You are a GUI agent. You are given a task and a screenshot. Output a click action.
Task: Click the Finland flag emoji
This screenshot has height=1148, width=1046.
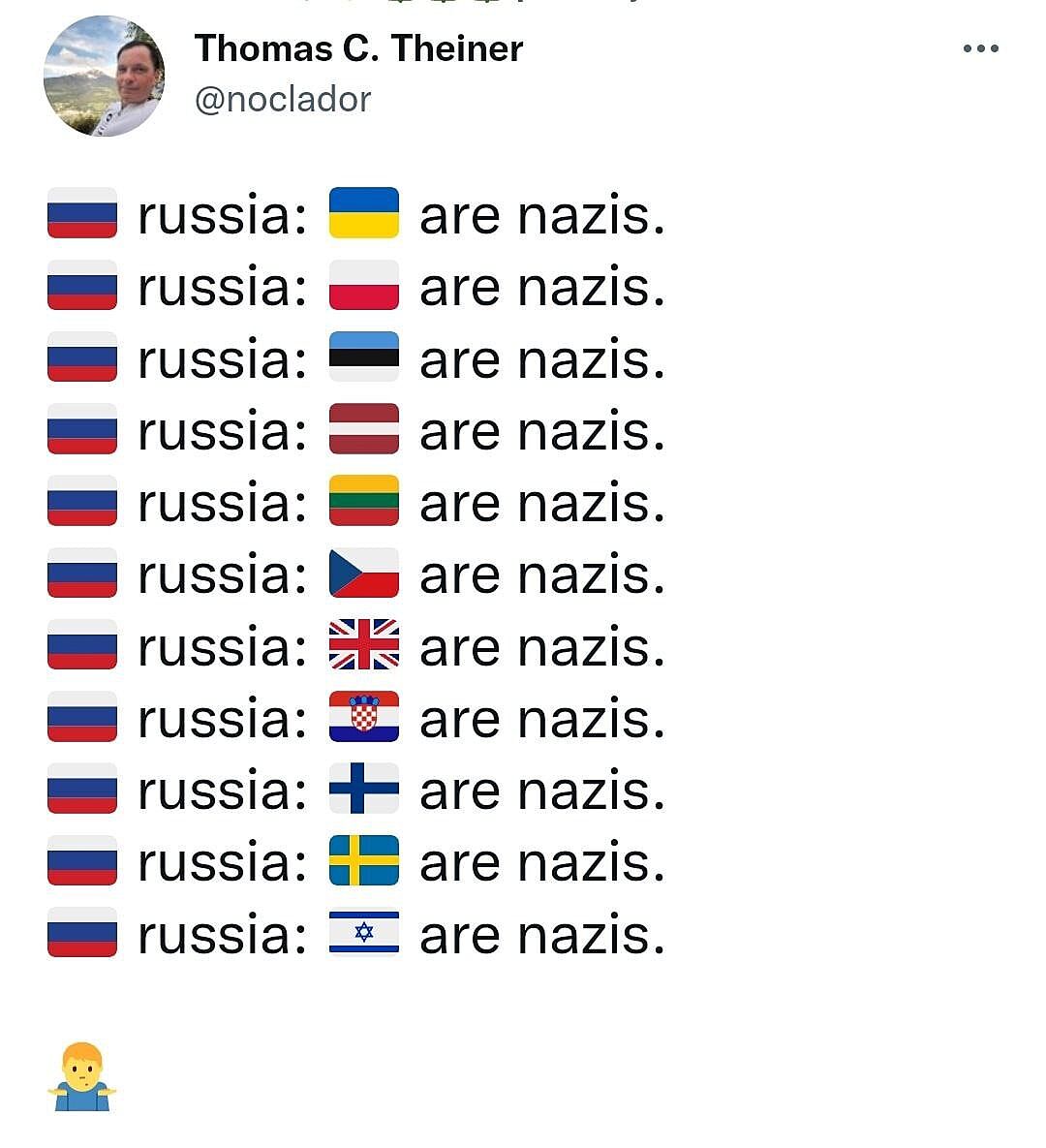point(364,789)
